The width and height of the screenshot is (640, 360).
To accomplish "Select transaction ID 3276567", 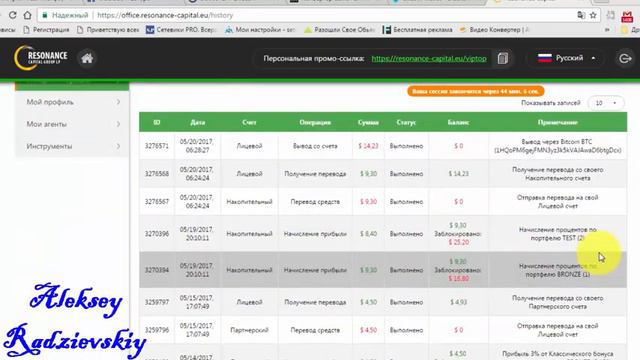I will [157, 201].
